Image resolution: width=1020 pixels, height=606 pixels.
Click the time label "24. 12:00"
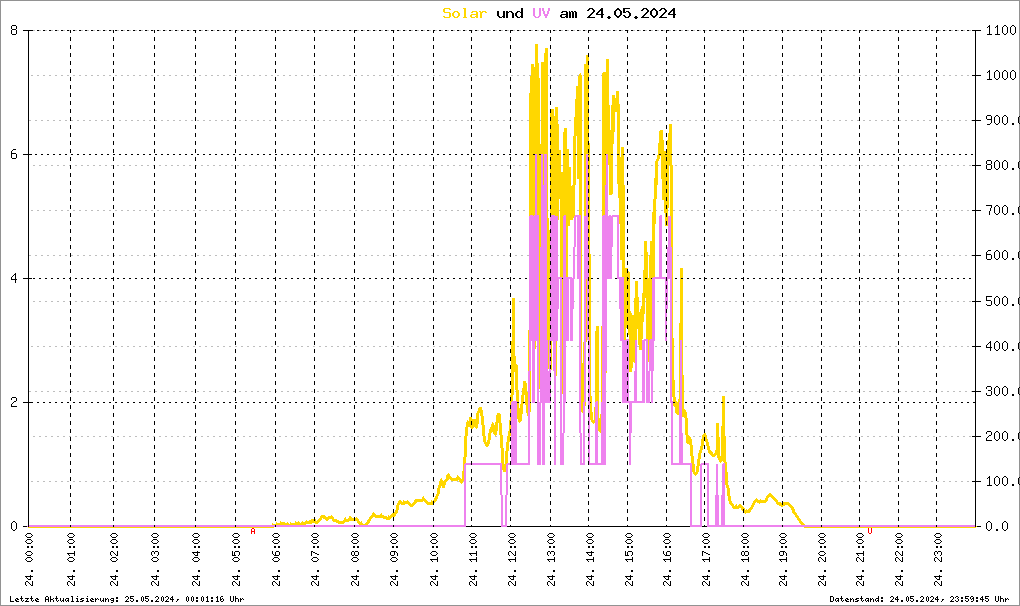tap(512, 560)
